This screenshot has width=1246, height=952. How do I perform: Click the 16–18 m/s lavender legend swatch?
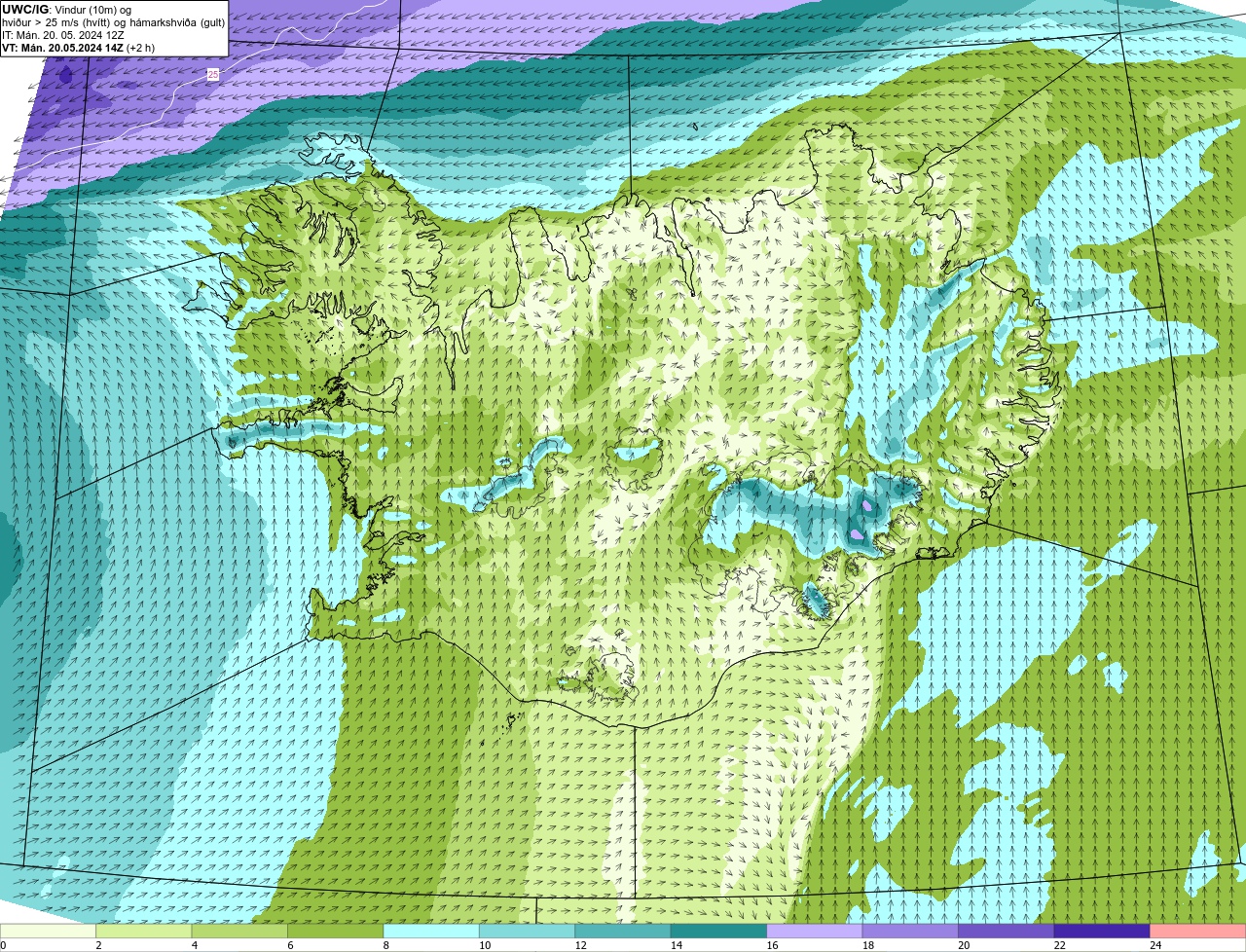click(x=815, y=931)
